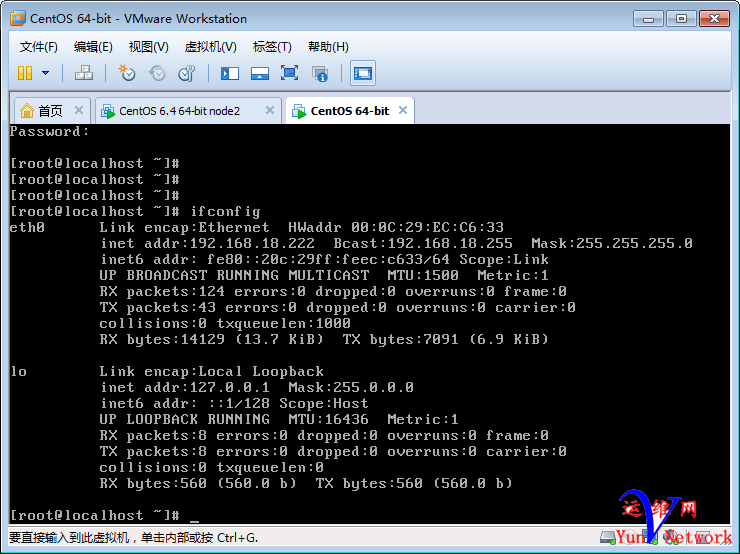Open the 虚拟机(V) menu
The width and height of the screenshot is (740, 554).
pos(210,47)
